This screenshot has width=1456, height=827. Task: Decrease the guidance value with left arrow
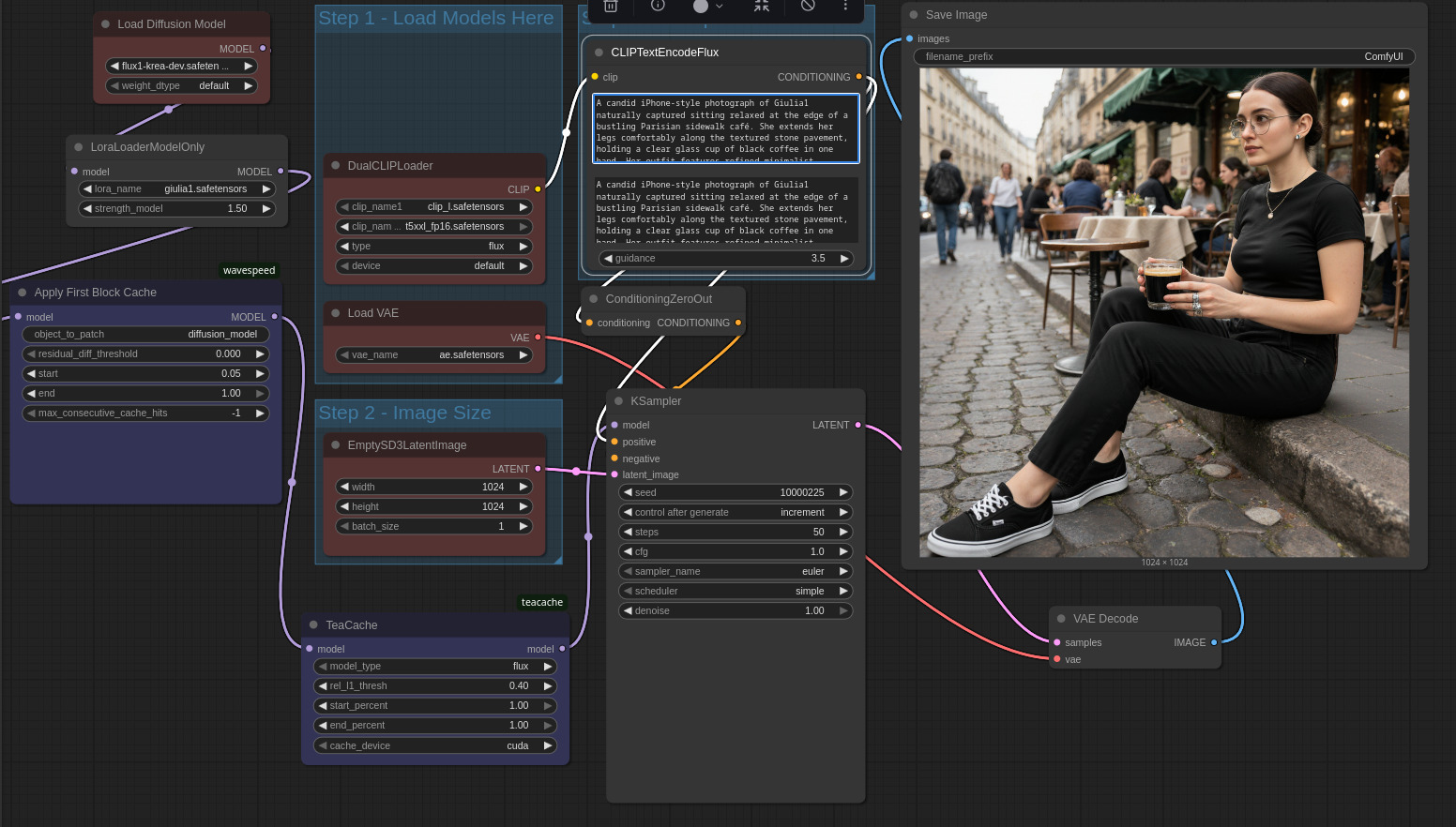[608, 259]
